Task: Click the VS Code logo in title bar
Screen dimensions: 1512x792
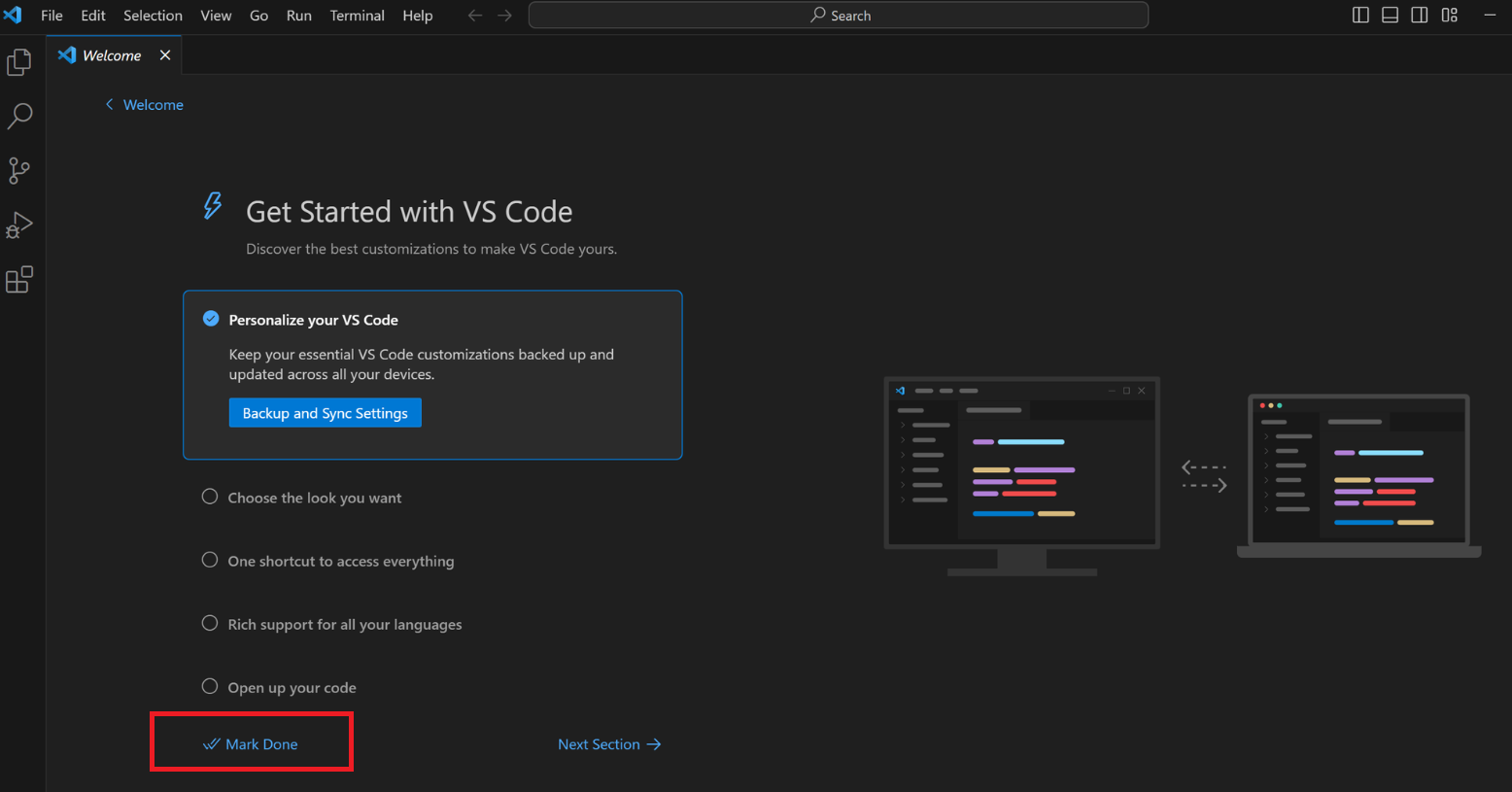Action: (13, 16)
